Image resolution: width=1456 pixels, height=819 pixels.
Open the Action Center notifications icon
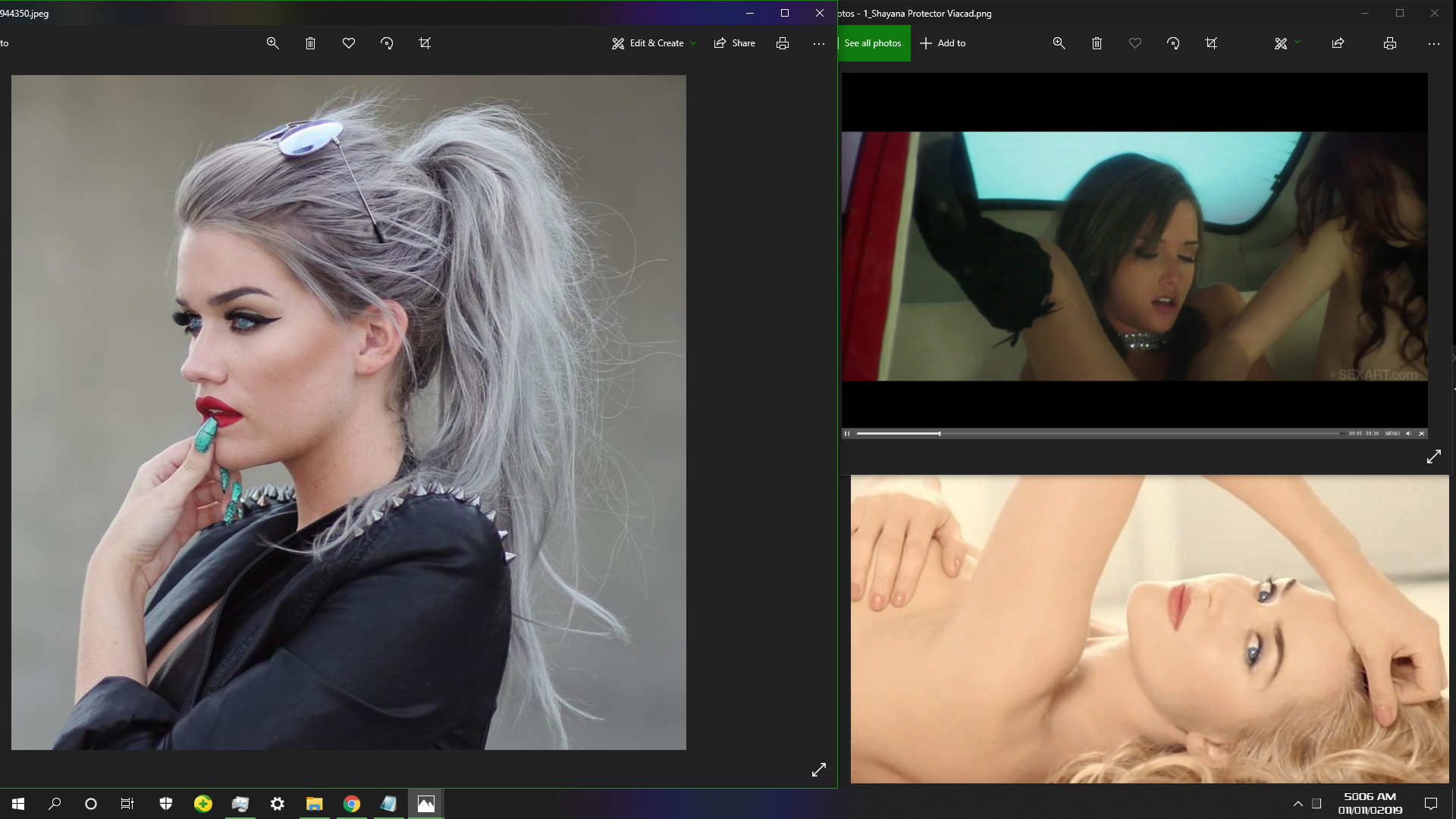[x=1431, y=804]
